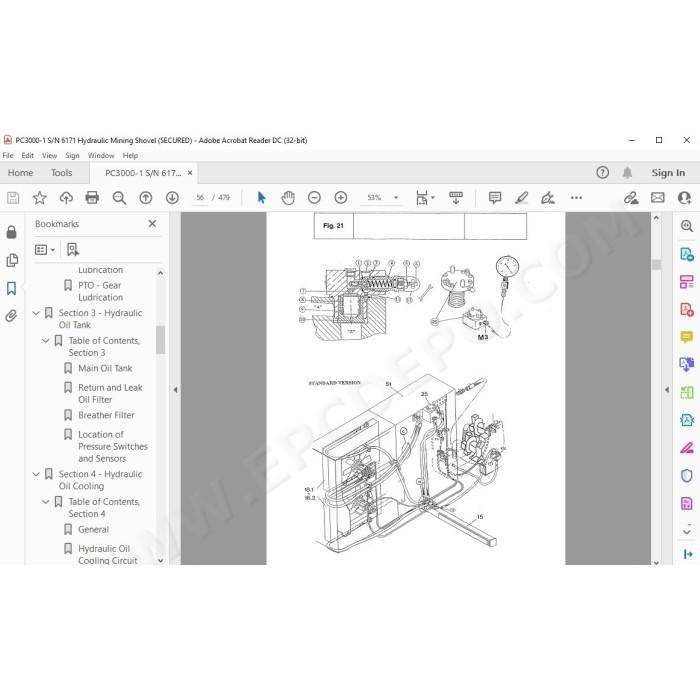Switch to the Tools tab
Screen dimensions: 700x700
pos(62,173)
